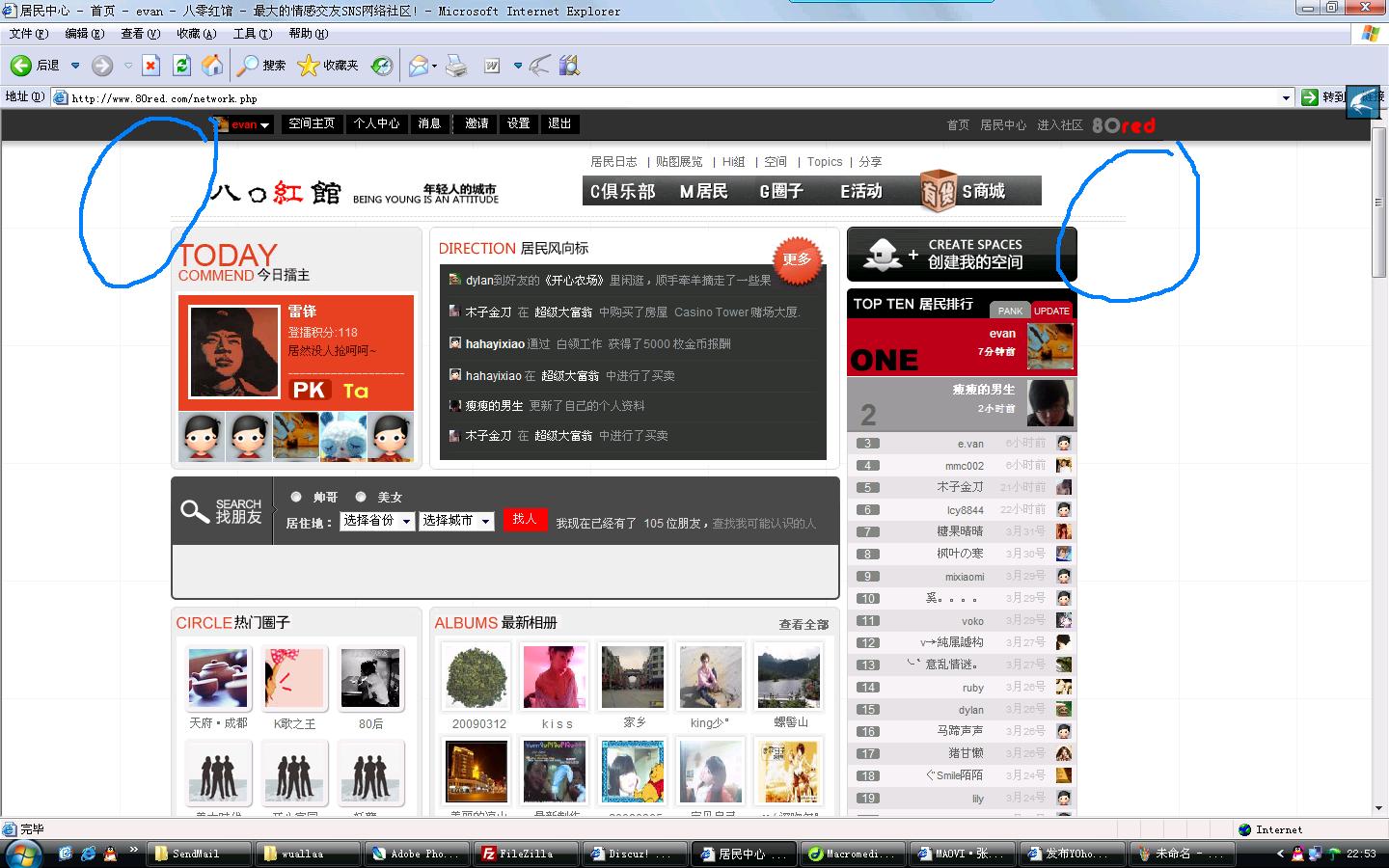Click the Mail envelope toolbar icon

click(418, 66)
